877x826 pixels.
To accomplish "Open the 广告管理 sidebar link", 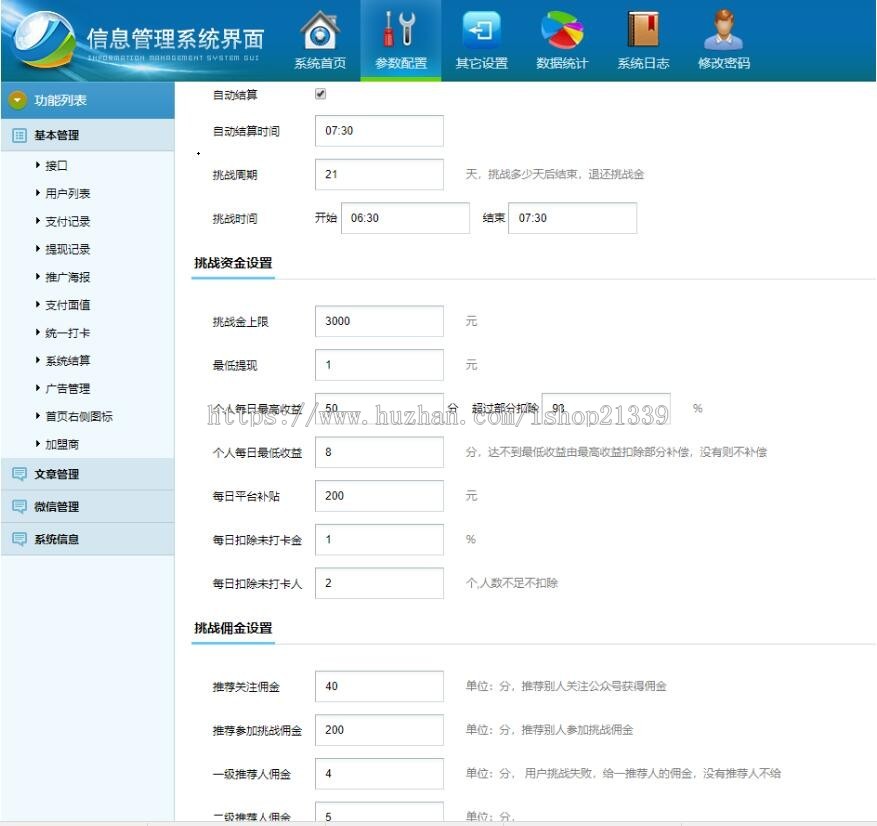I will tap(68, 389).
